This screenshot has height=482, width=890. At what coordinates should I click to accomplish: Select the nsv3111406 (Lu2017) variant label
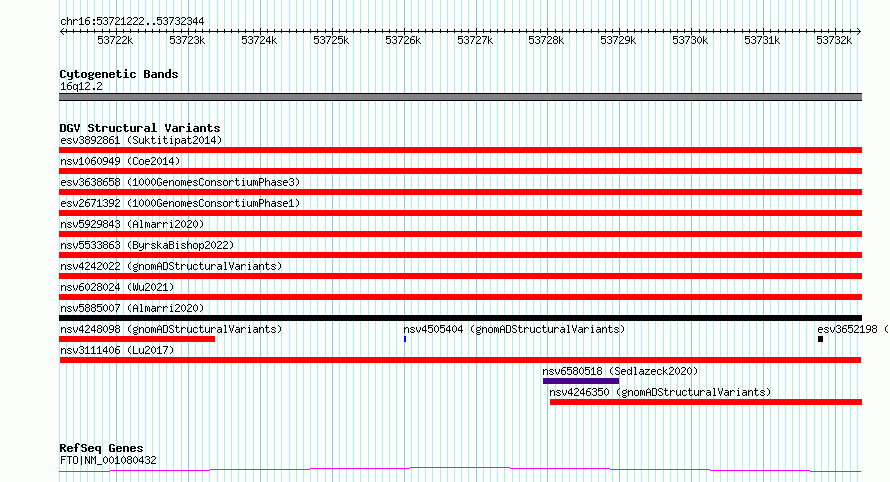pos(117,350)
